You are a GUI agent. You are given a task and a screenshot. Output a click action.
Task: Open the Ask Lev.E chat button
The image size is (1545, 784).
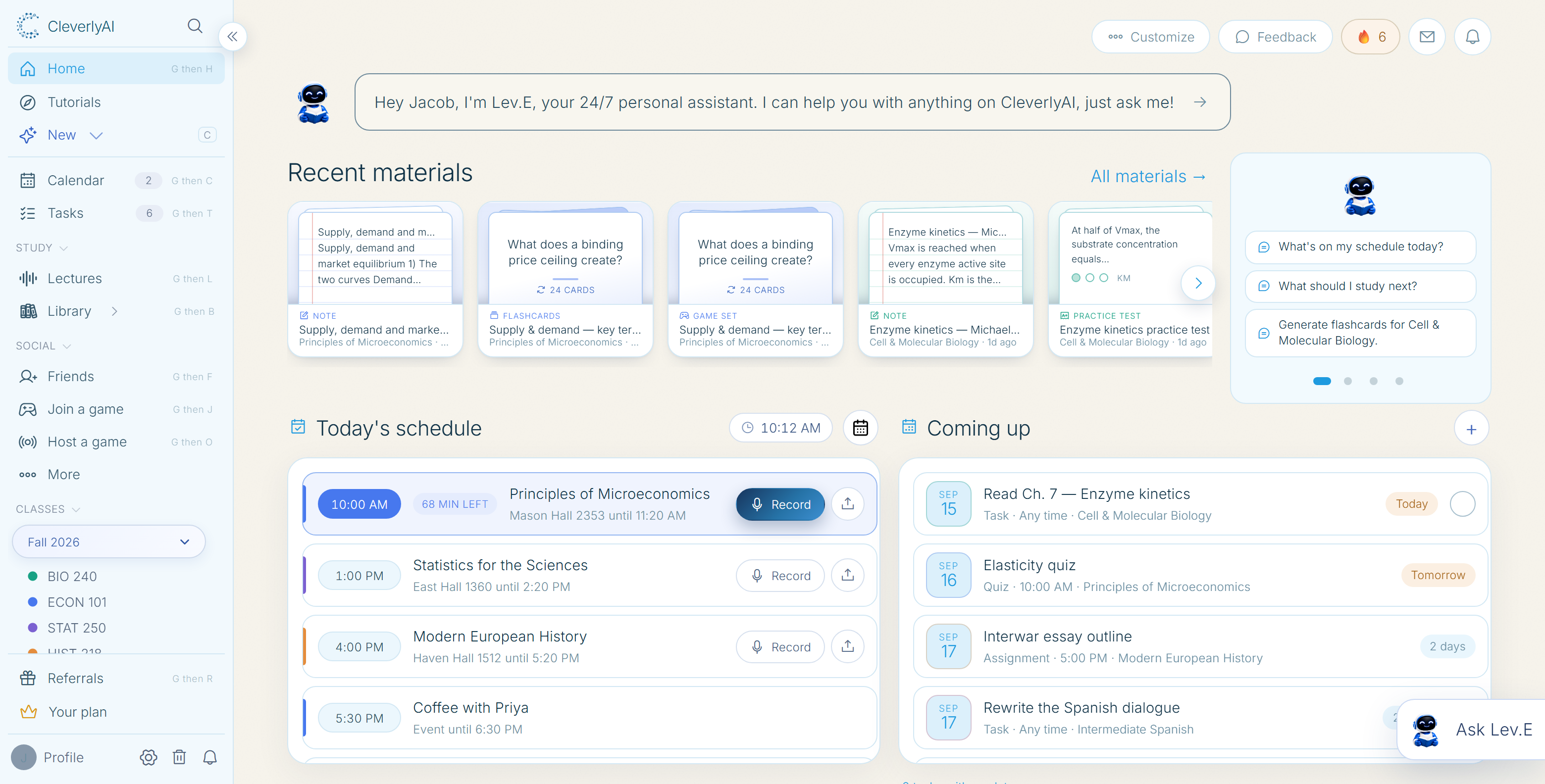click(x=1472, y=729)
